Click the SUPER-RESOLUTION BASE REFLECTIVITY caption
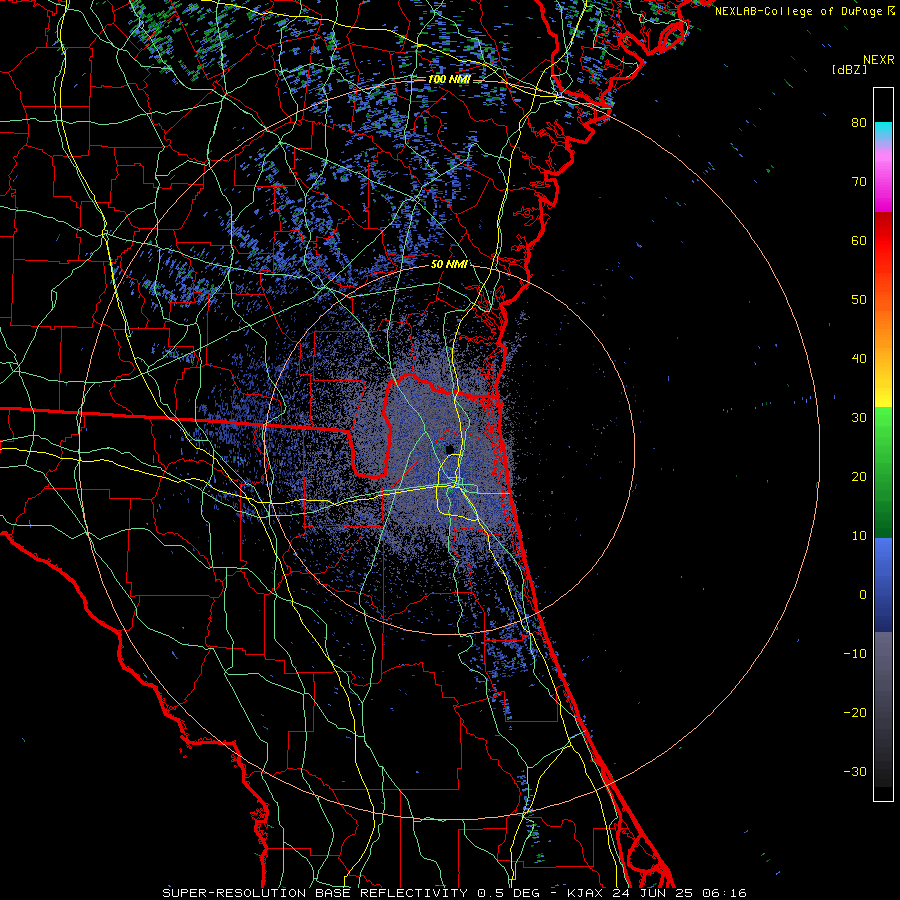Image resolution: width=900 pixels, height=900 pixels. 315,893
